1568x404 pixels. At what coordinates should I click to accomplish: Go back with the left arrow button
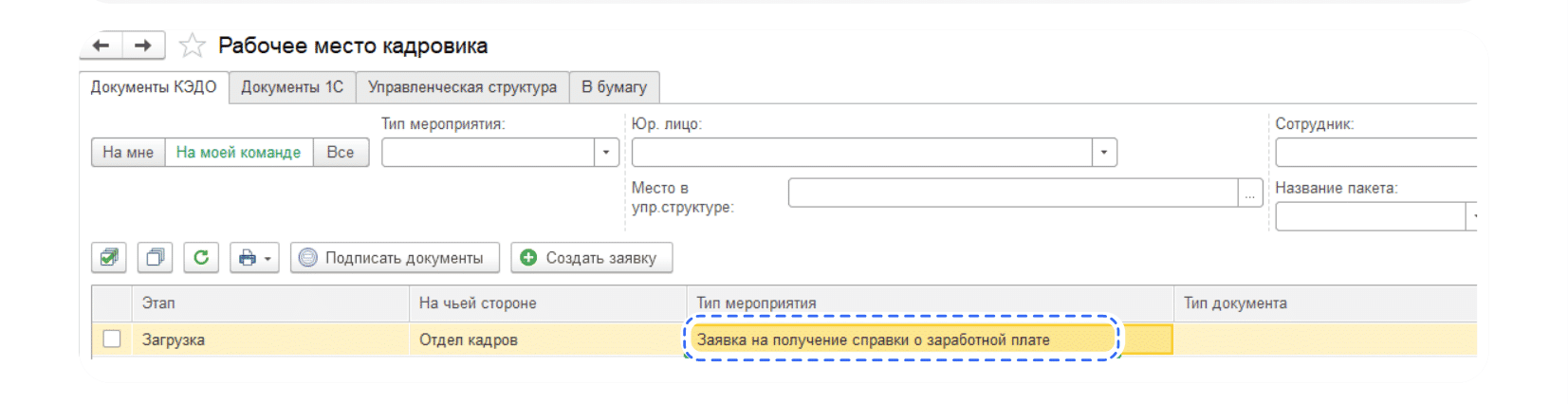tap(101, 46)
